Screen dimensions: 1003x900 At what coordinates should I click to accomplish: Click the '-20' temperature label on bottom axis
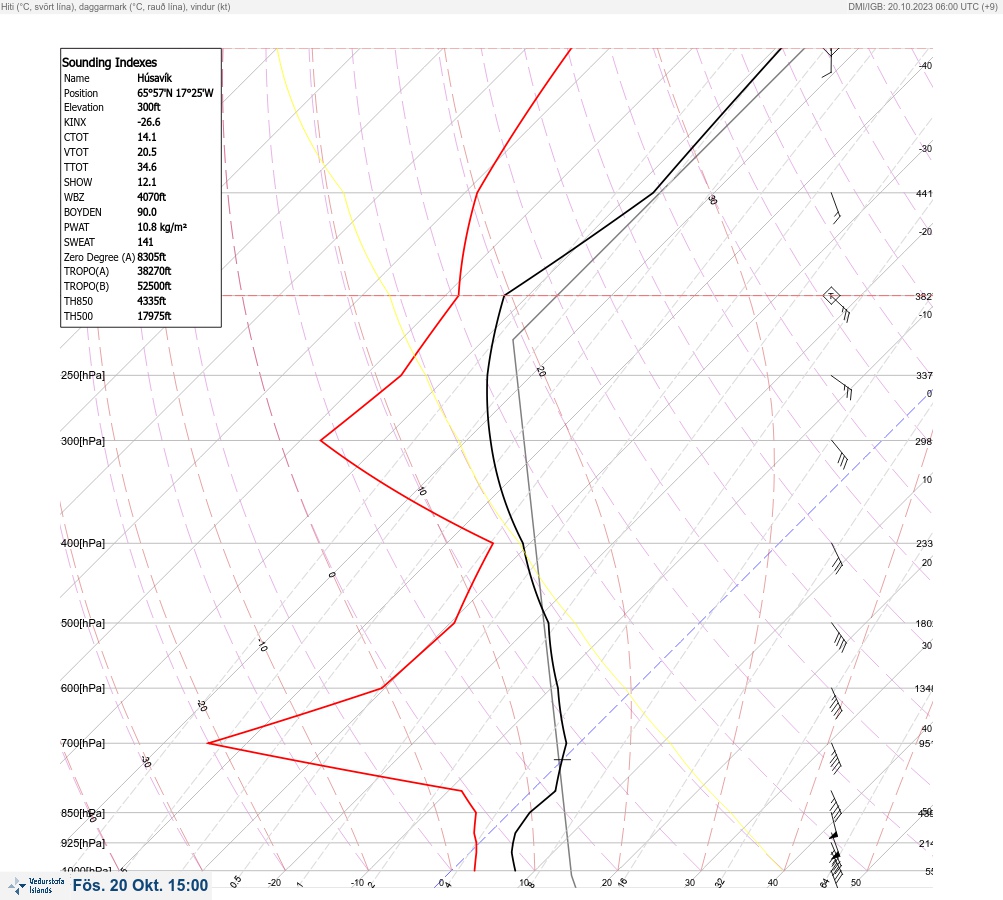[274, 883]
